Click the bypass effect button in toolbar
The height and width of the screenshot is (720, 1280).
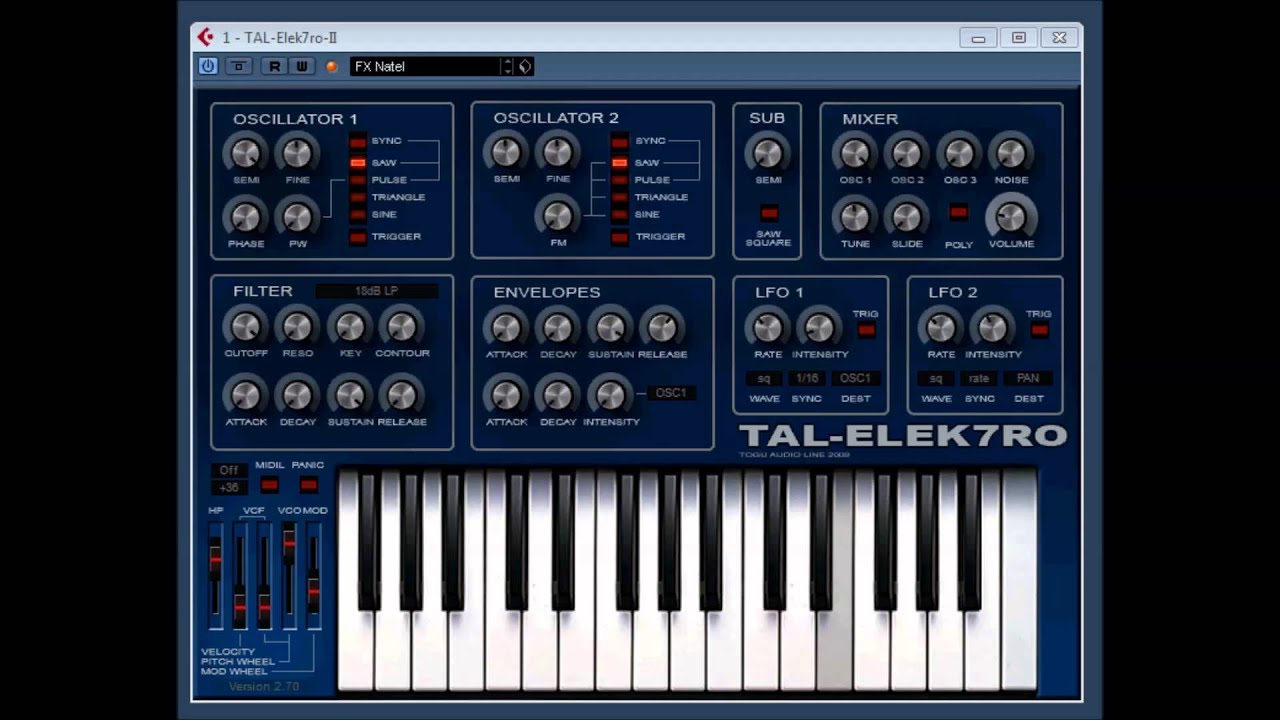(238, 66)
